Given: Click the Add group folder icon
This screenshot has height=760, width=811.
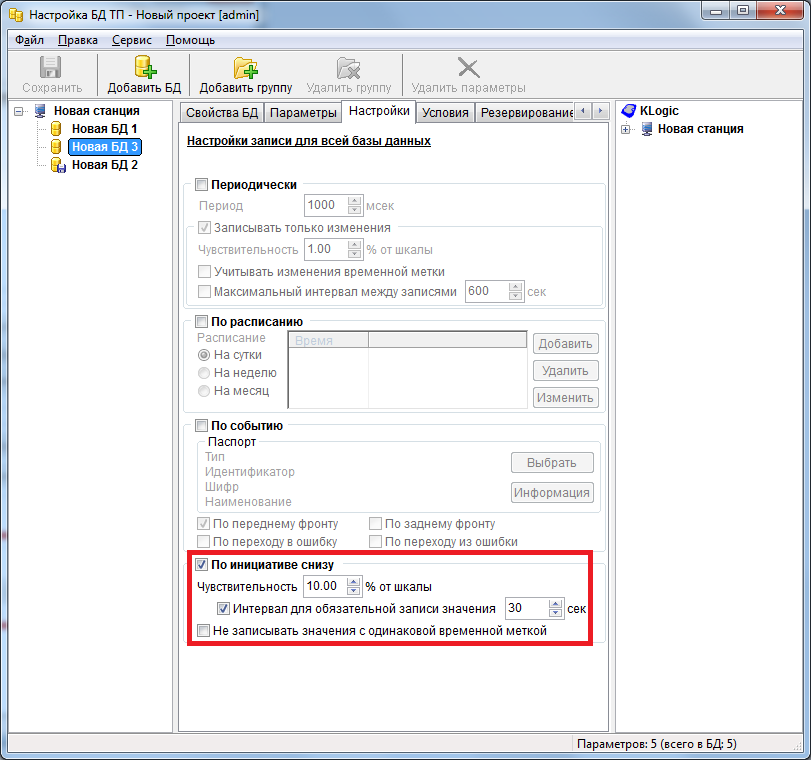Looking at the screenshot, I should 245,68.
